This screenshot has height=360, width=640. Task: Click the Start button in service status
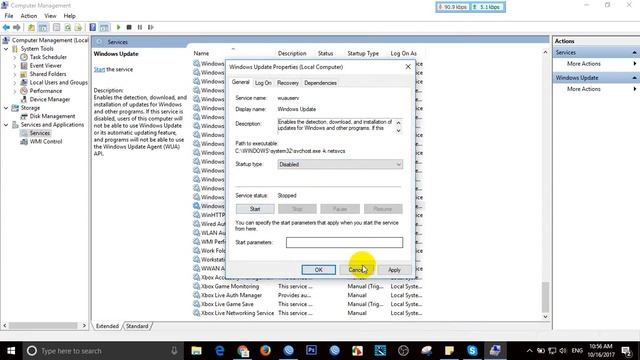coord(255,209)
